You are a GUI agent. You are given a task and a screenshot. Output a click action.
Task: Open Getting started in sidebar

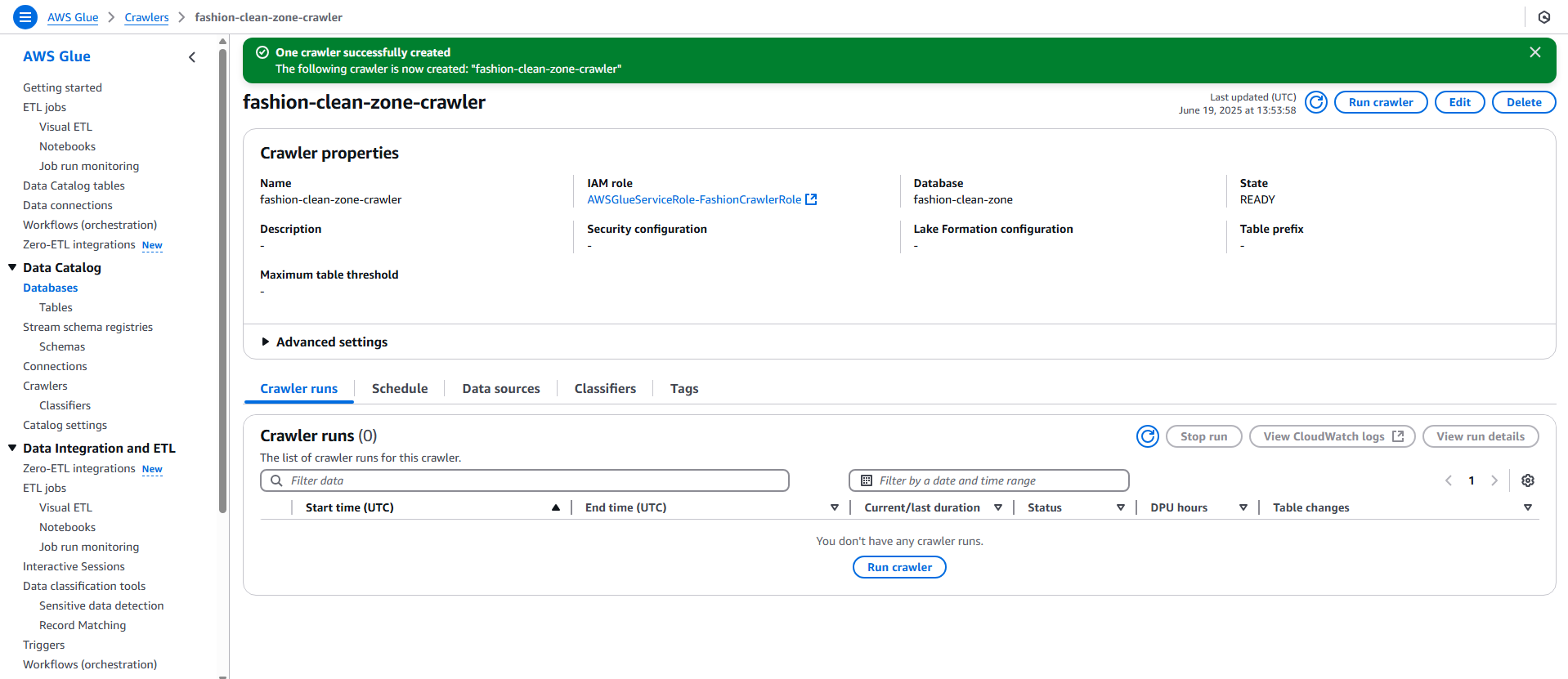(62, 87)
